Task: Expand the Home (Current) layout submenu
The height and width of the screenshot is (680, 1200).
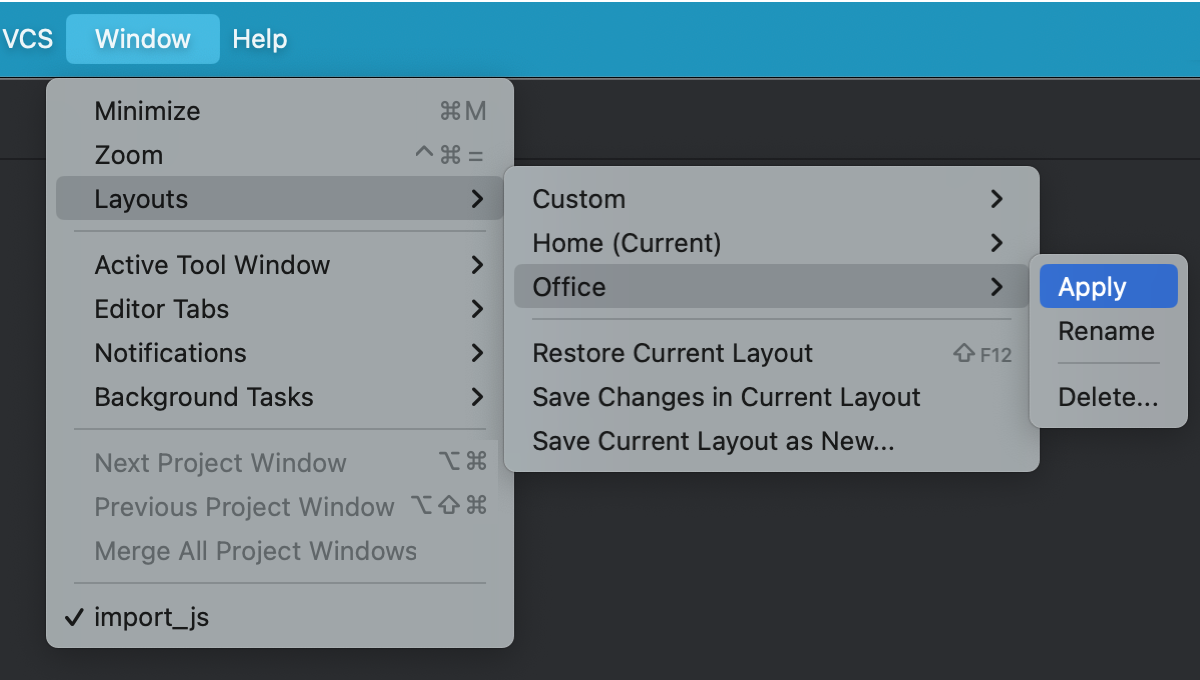Action: [x=626, y=243]
